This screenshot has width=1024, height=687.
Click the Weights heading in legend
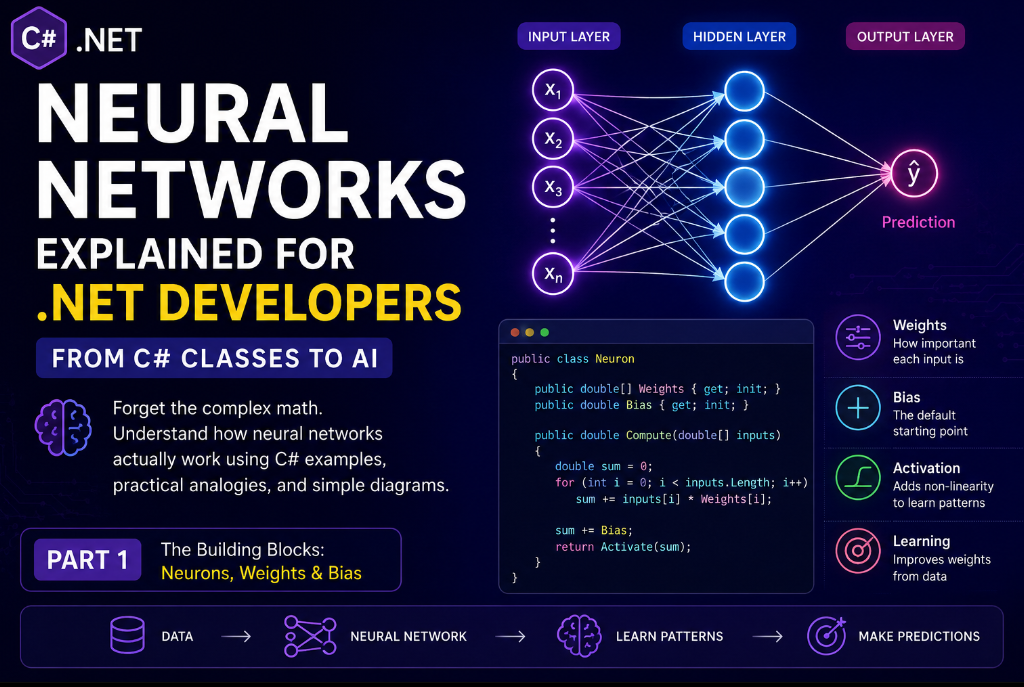tap(920, 325)
